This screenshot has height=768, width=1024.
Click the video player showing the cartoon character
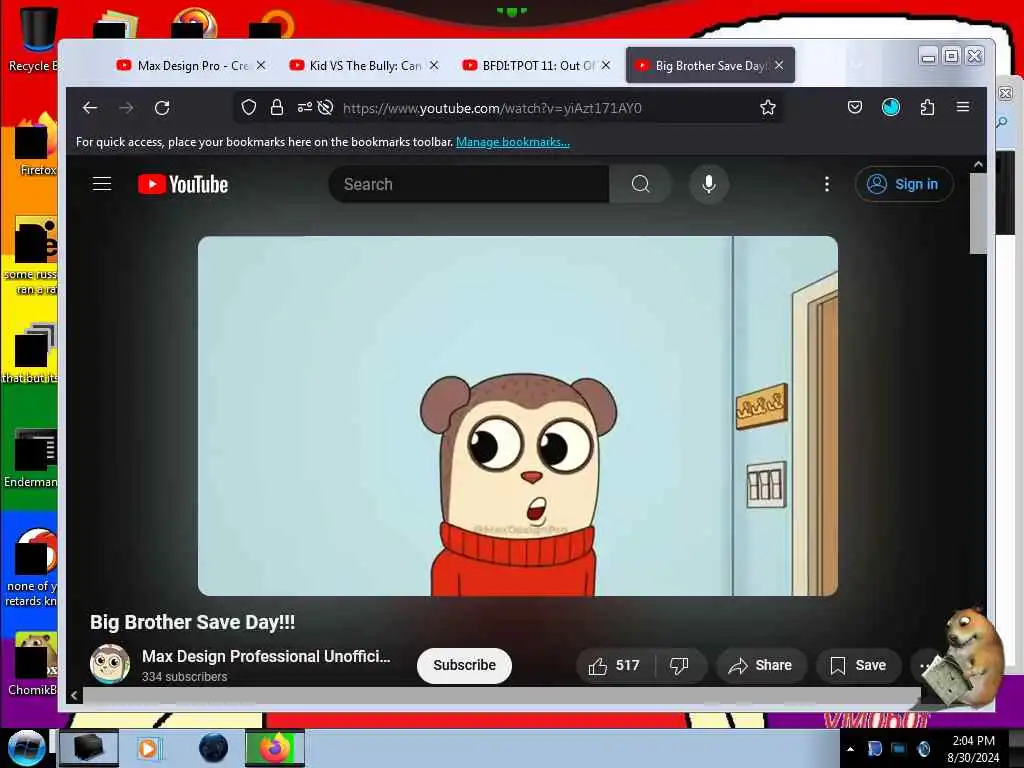518,416
